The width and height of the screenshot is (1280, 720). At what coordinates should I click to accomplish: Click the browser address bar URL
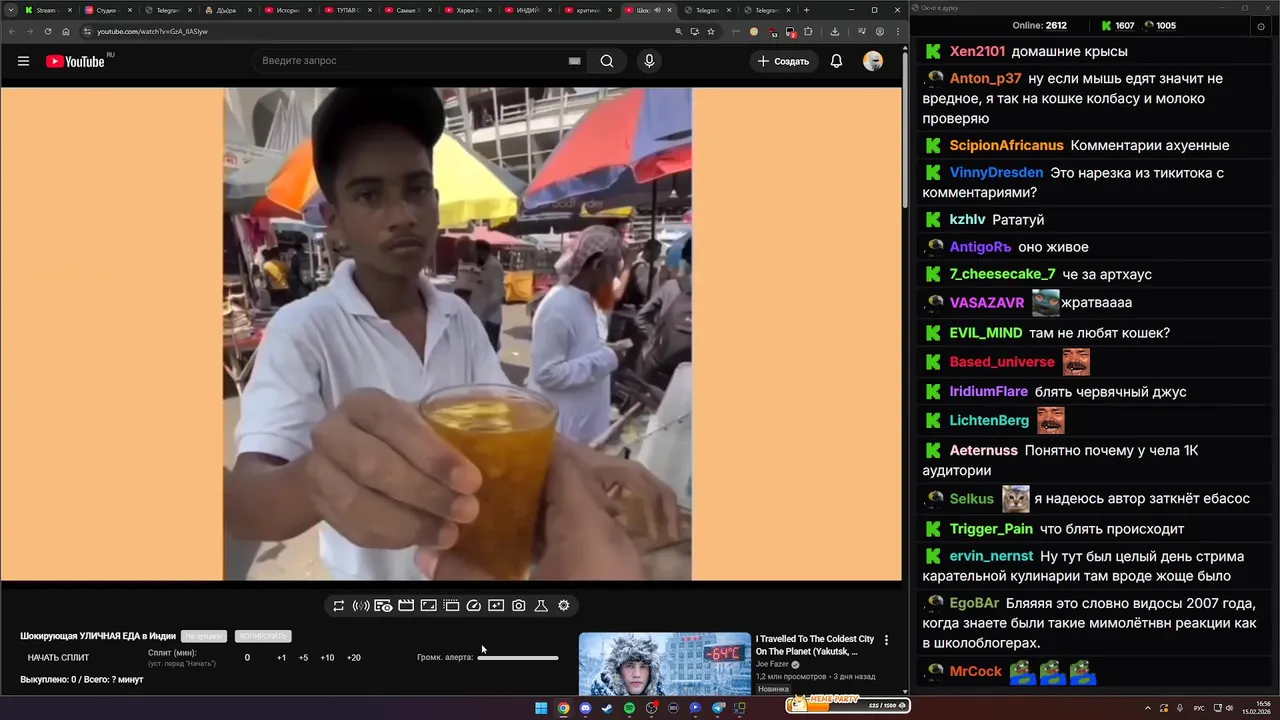coord(152,31)
